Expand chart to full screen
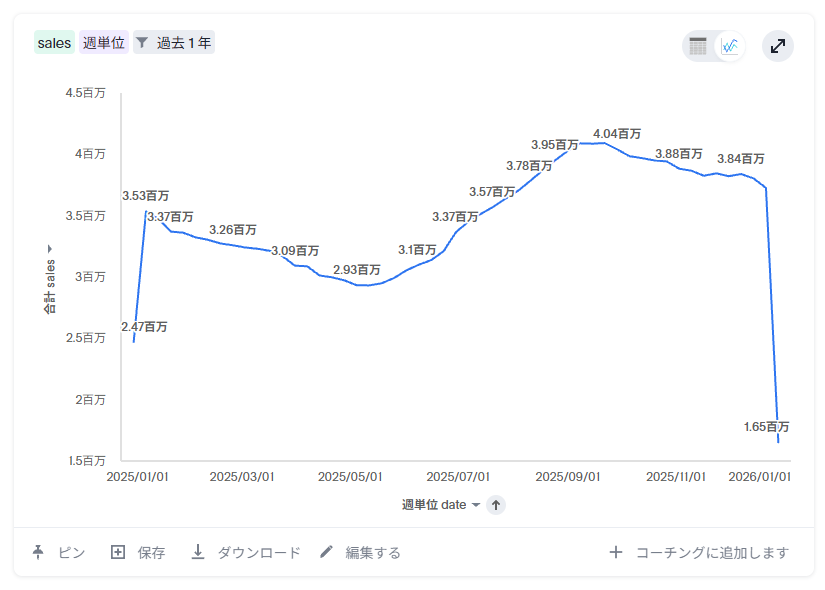The image size is (825, 590). click(778, 46)
